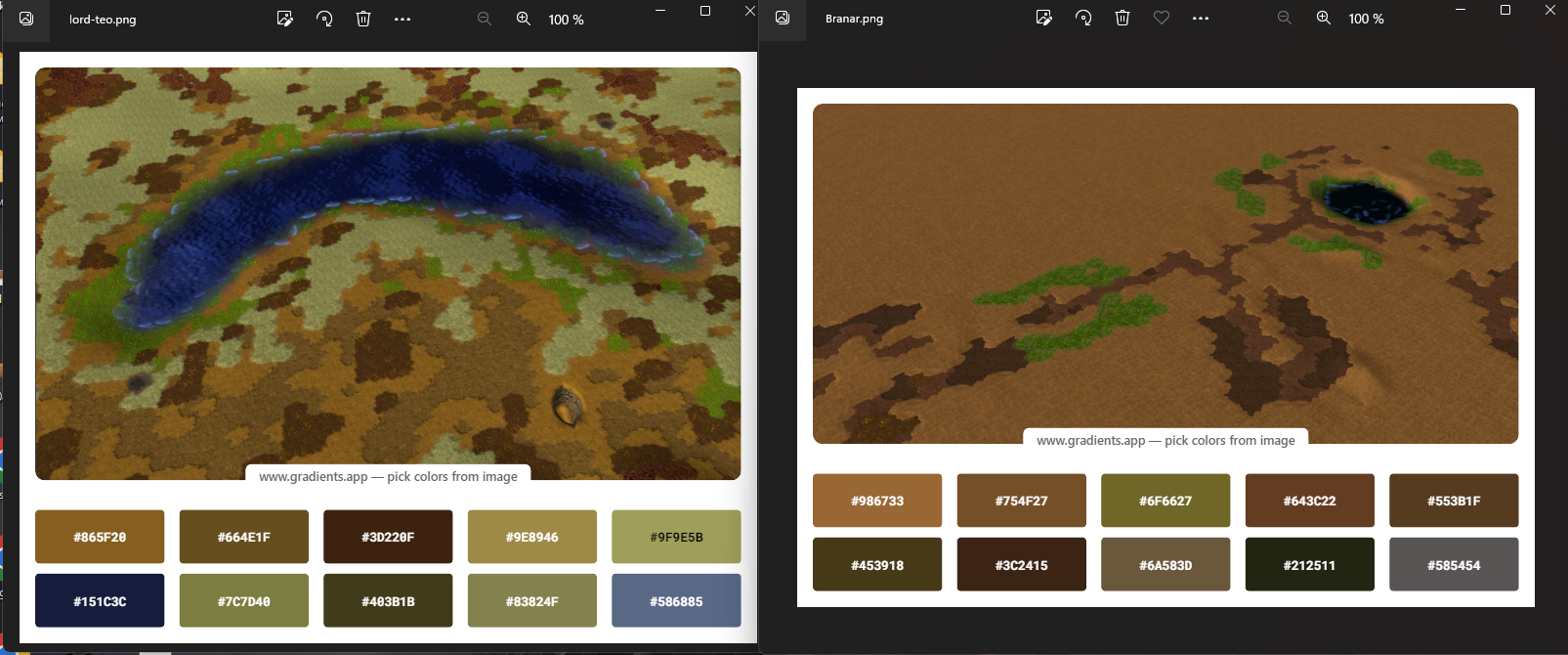Maximize the lord-teo.png window
This screenshot has width=1568, height=655.
tap(705, 11)
